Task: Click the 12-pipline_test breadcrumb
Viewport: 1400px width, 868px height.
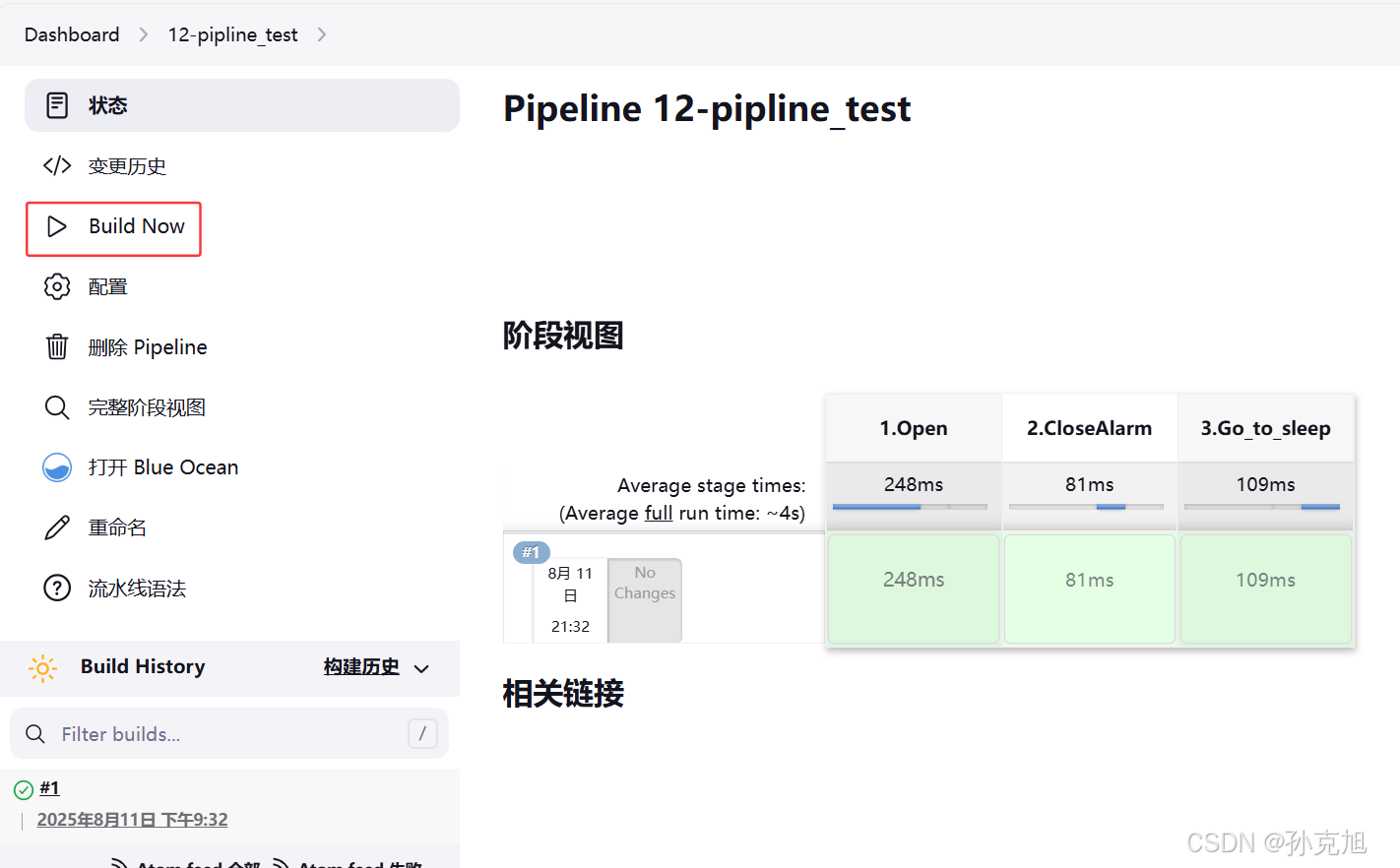Action: (x=232, y=34)
